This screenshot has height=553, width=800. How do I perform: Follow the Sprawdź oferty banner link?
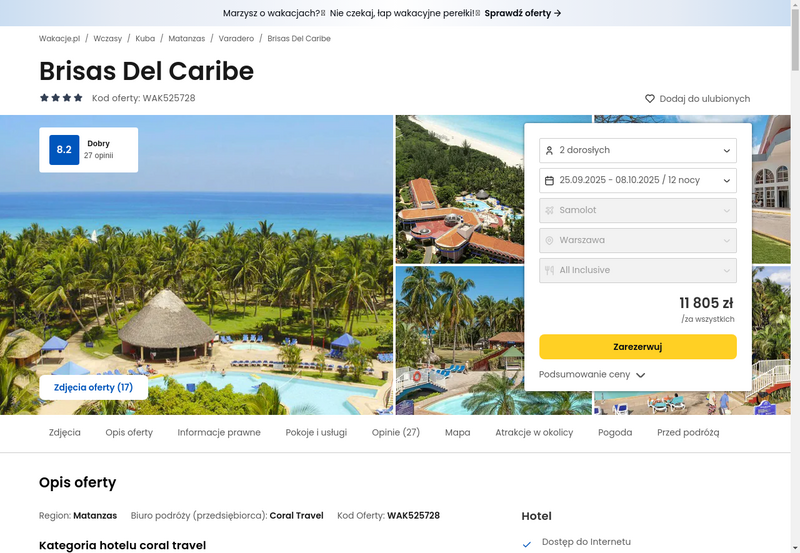coord(523,13)
